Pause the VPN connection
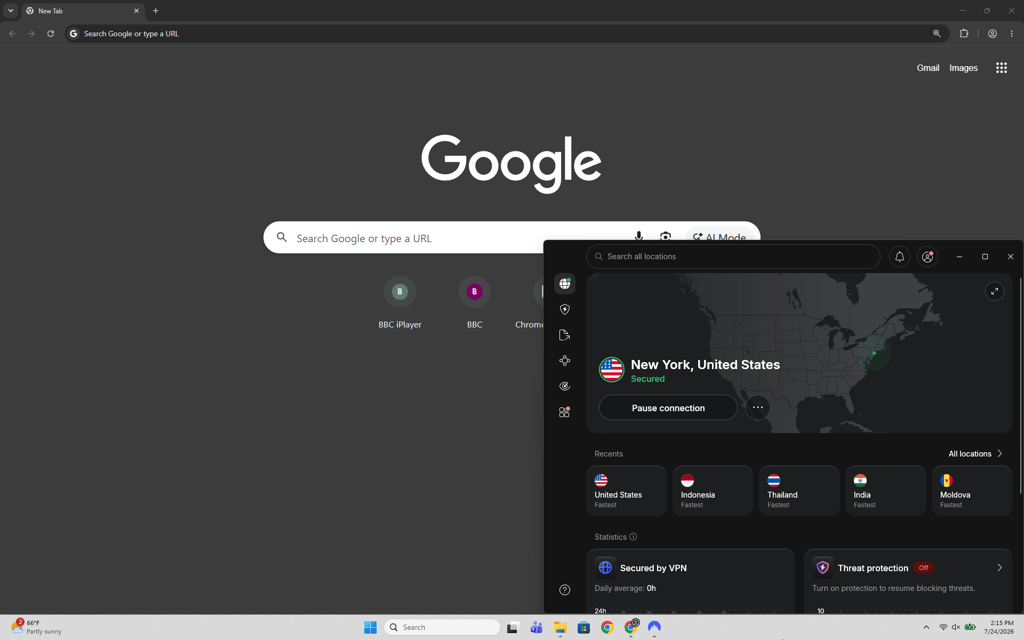Viewport: 1024px width, 640px height. point(668,408)
